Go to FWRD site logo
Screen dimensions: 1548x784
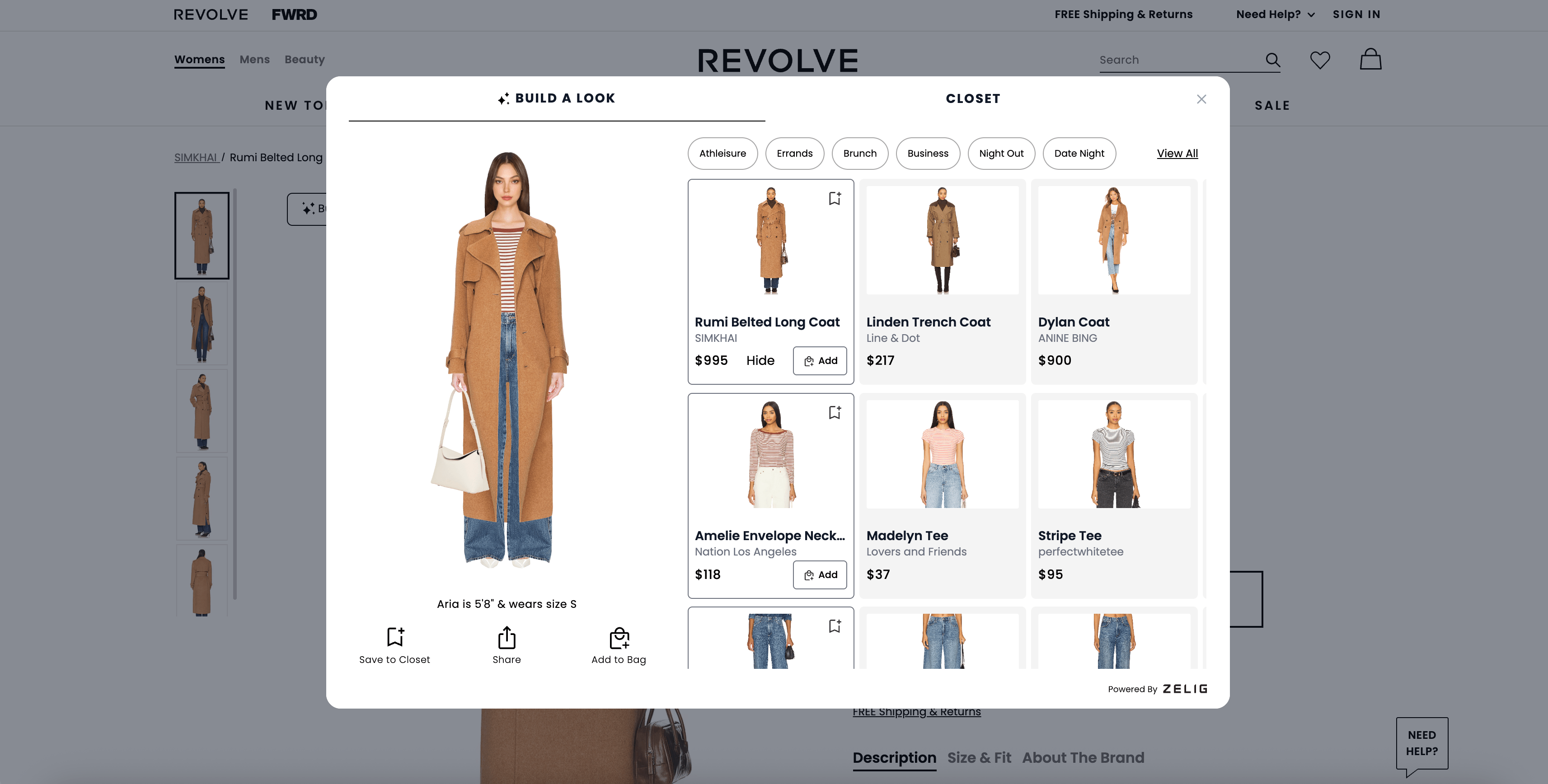click(x=294, y=14)
